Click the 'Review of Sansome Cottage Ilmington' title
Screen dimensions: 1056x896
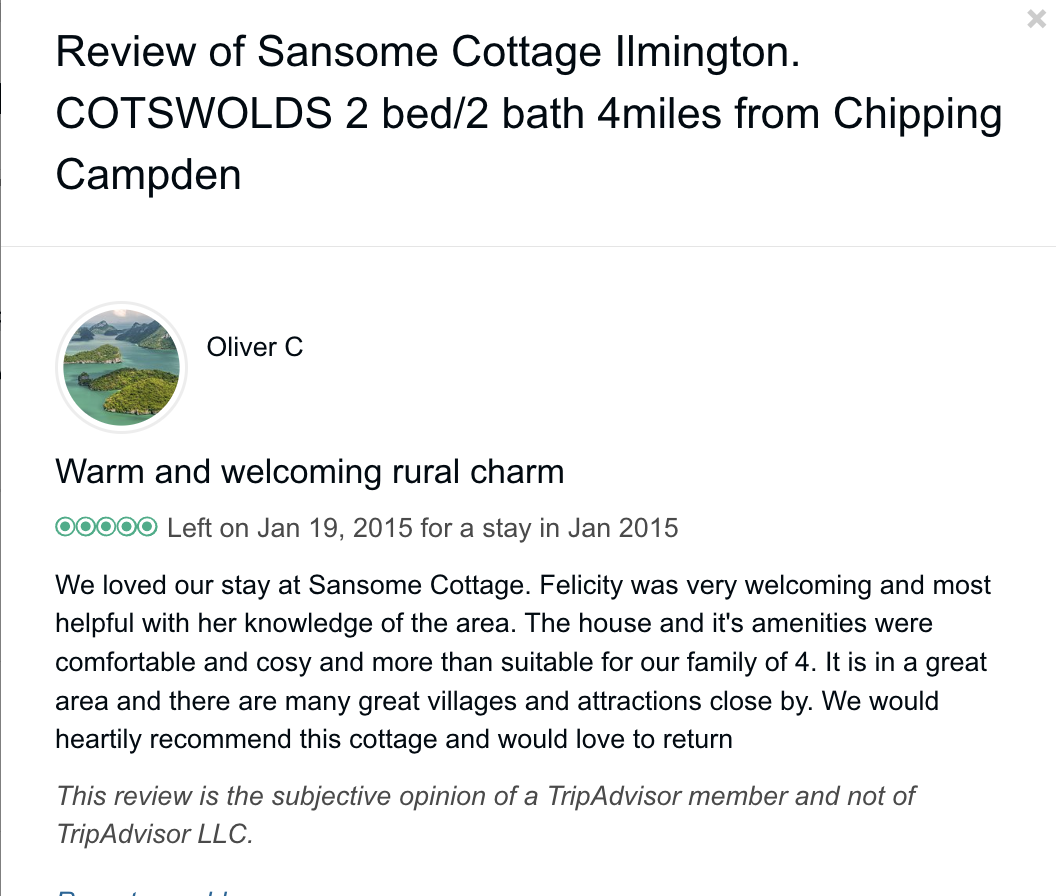[x=428, y=51]
